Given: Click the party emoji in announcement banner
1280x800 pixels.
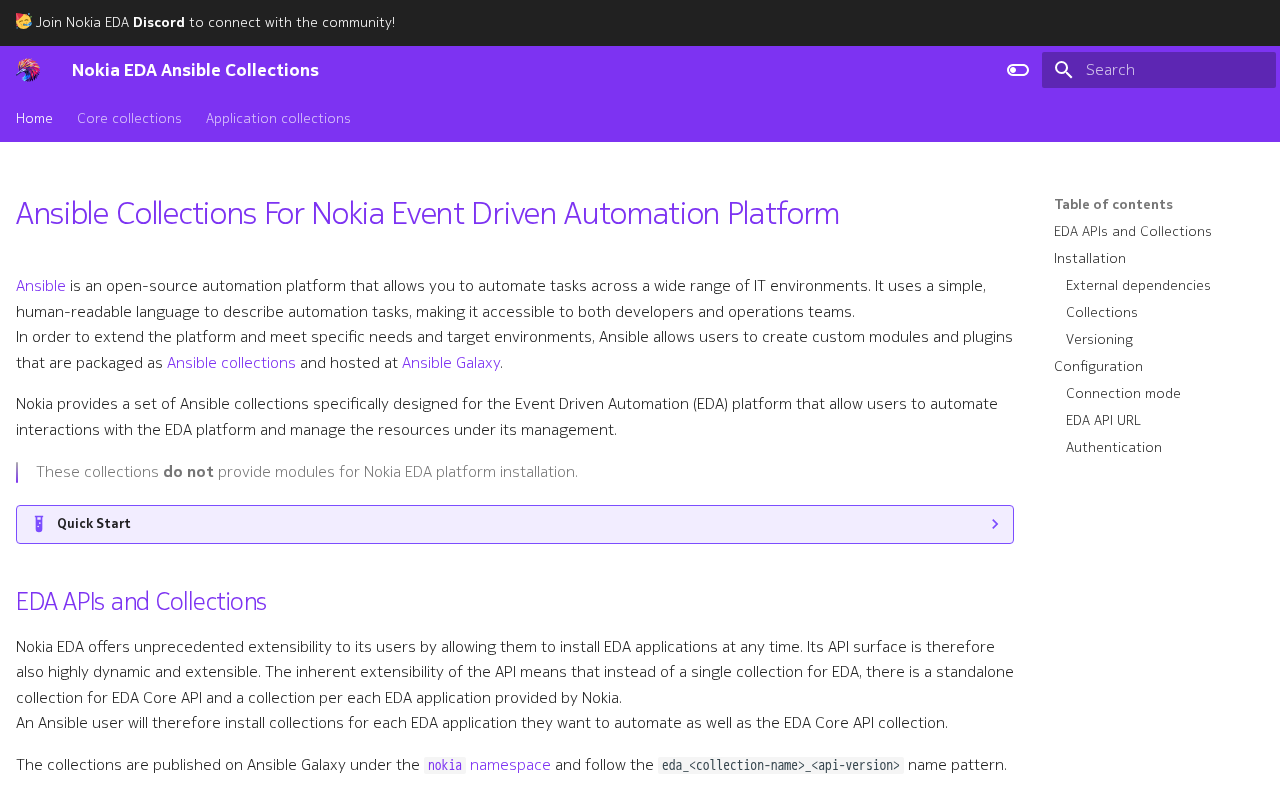Looking at the screenshot, I should [24, 22].
